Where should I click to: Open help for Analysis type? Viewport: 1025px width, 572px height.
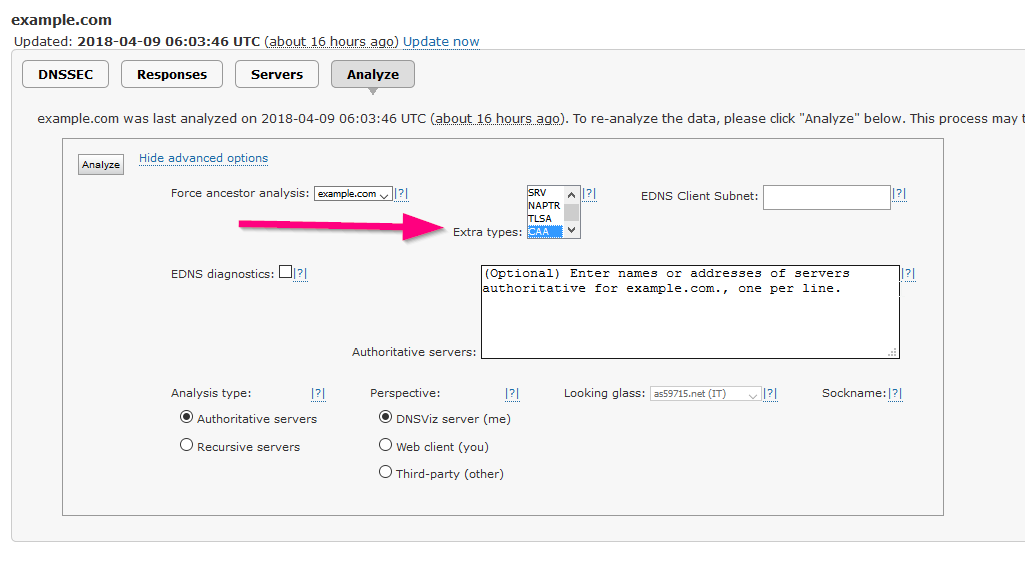tap(318, 393)
